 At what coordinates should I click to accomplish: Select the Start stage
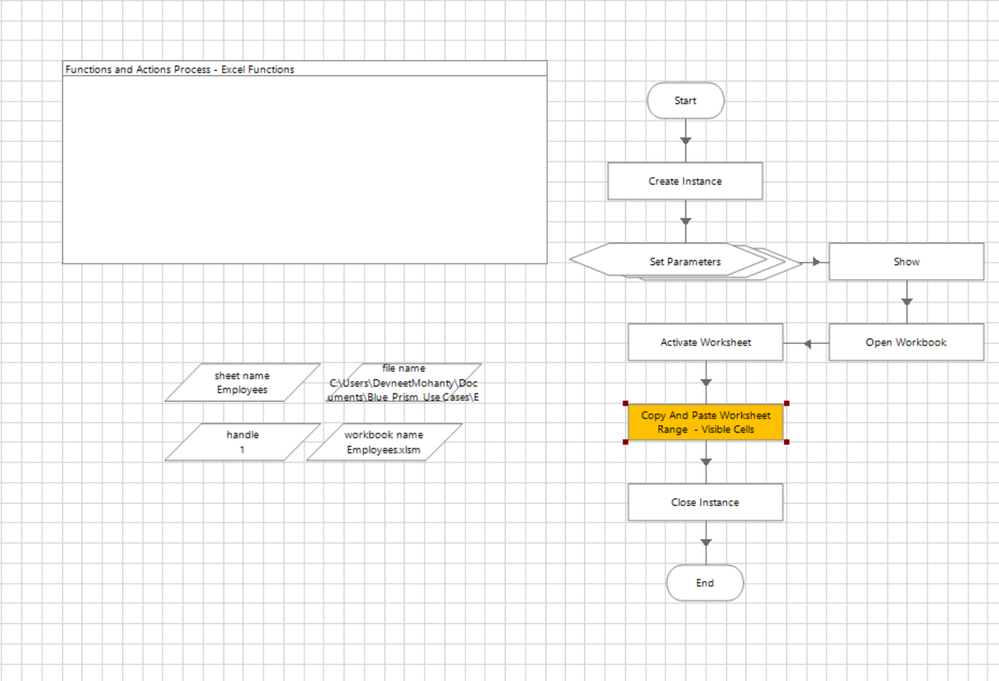point(686,101)
